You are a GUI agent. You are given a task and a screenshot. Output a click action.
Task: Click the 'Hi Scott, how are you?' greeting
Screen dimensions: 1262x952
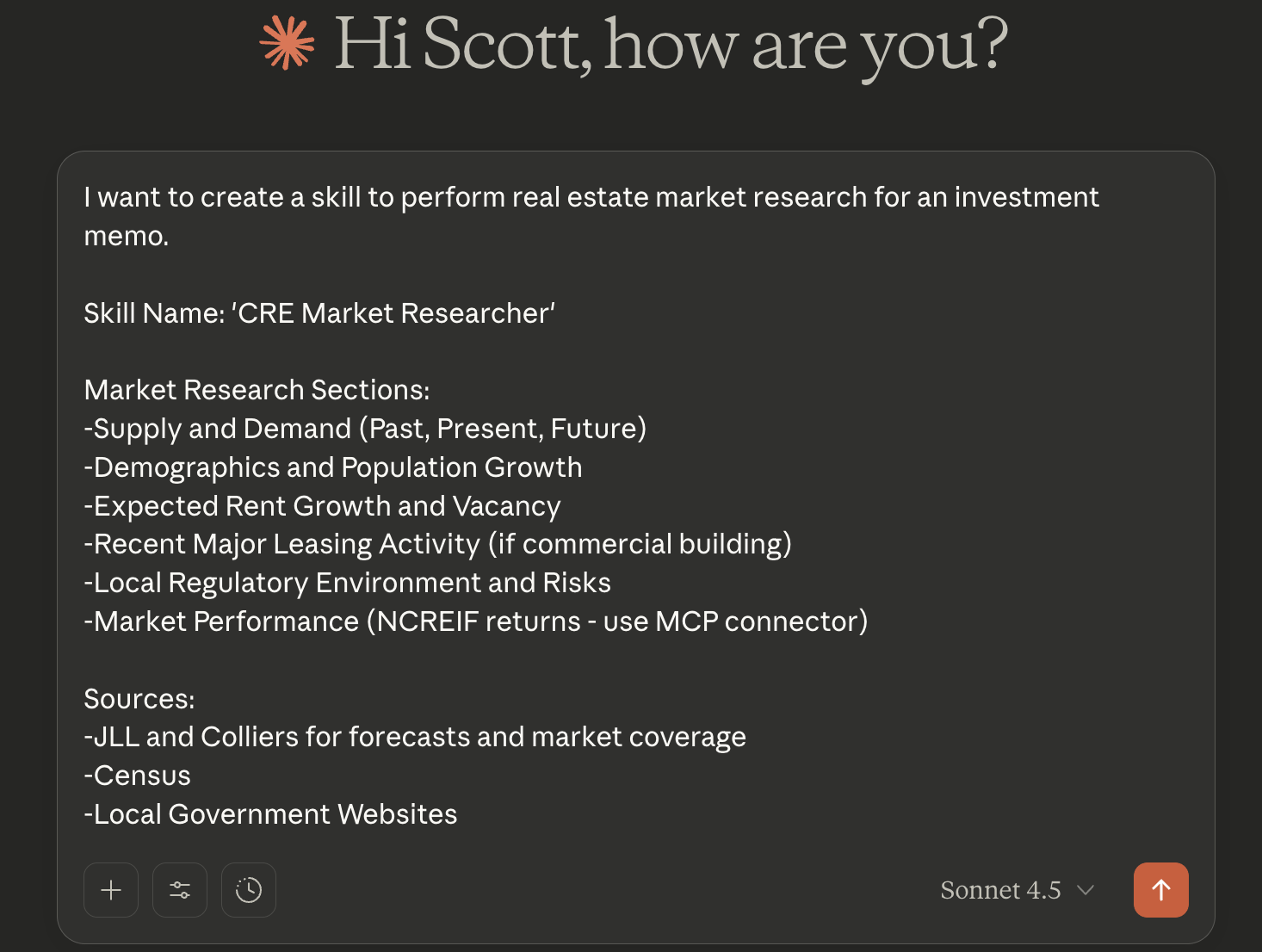(x=670, y=45)
